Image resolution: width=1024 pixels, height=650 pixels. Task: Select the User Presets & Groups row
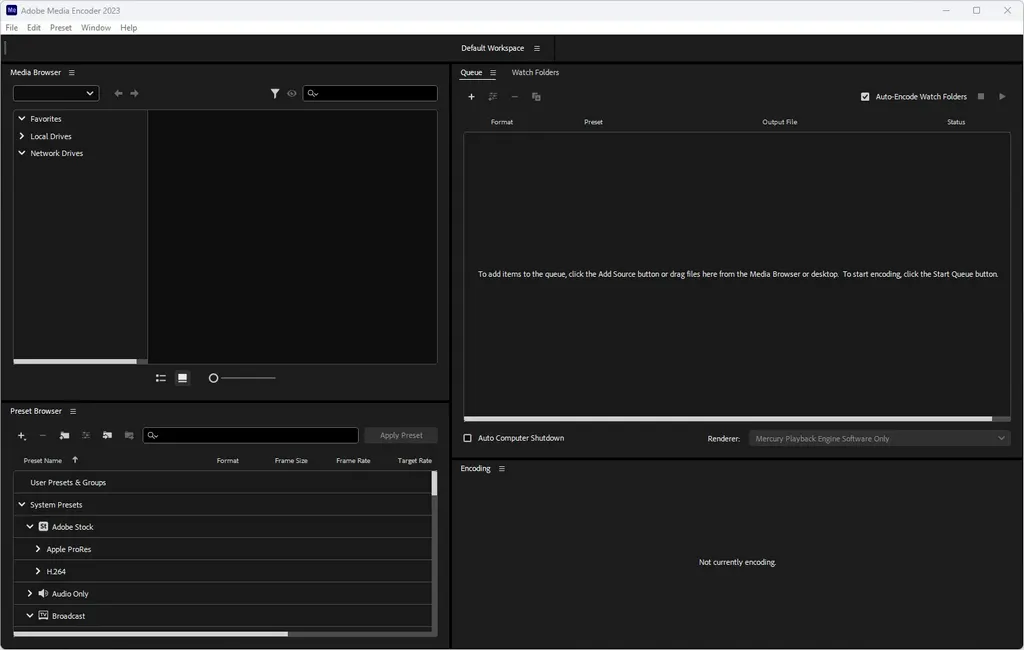[222, 482]
